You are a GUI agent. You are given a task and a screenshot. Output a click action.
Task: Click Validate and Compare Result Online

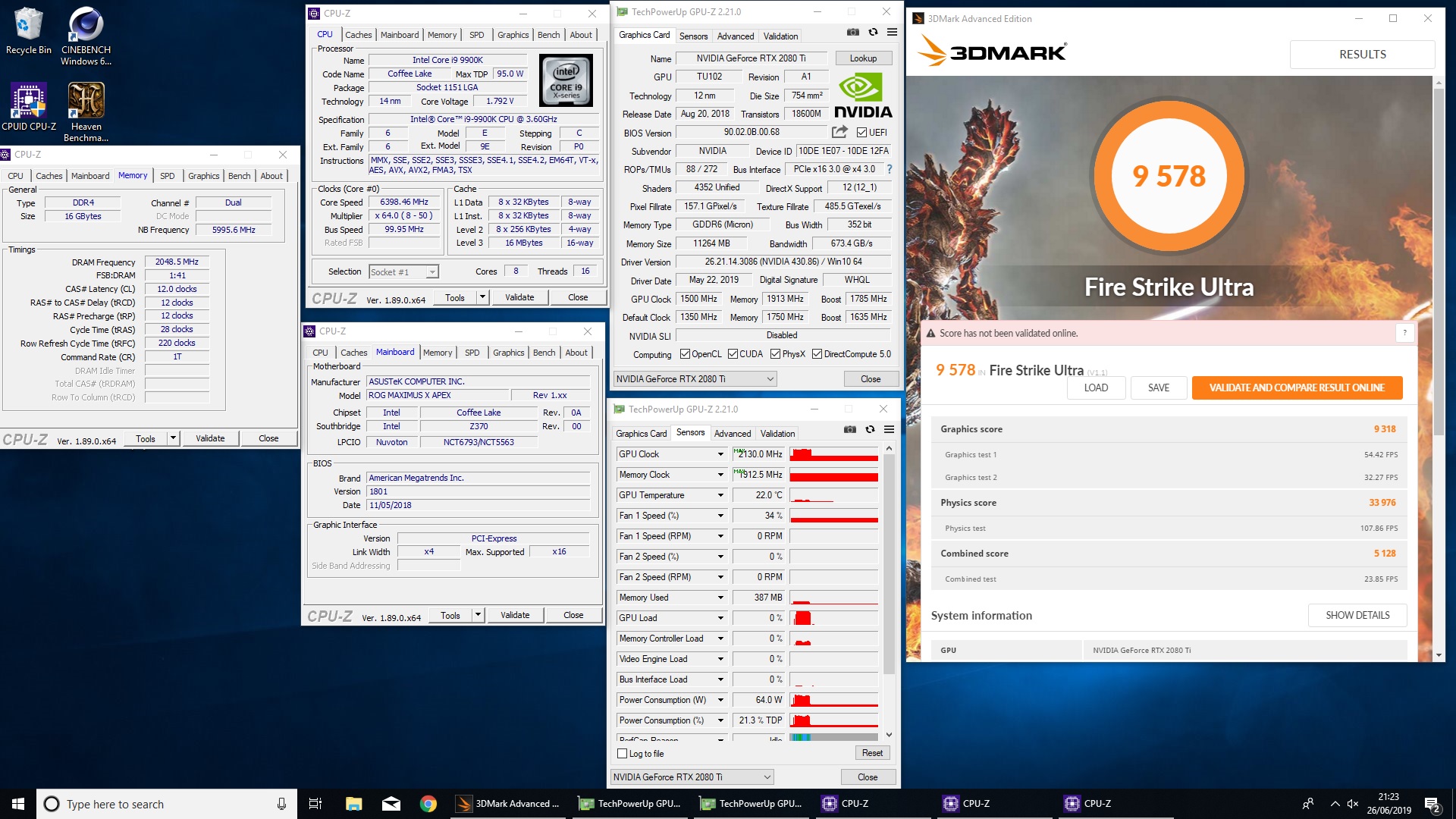pos(1297,388)
